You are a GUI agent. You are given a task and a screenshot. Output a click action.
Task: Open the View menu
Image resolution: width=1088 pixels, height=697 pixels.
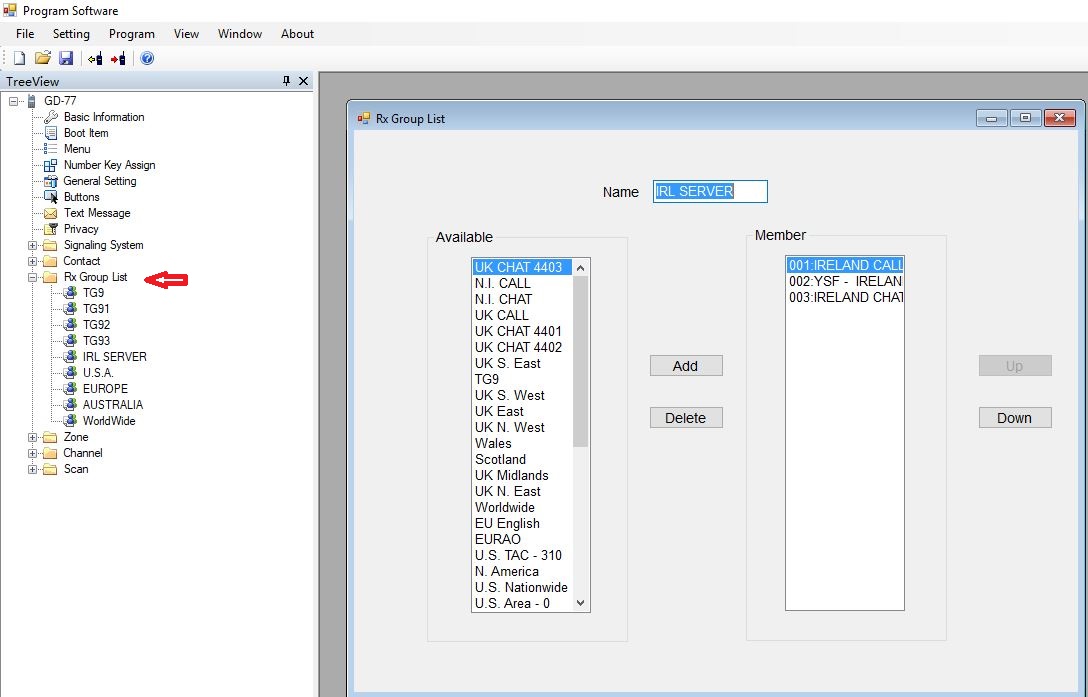pyautogui.click(x=186, y=33)
